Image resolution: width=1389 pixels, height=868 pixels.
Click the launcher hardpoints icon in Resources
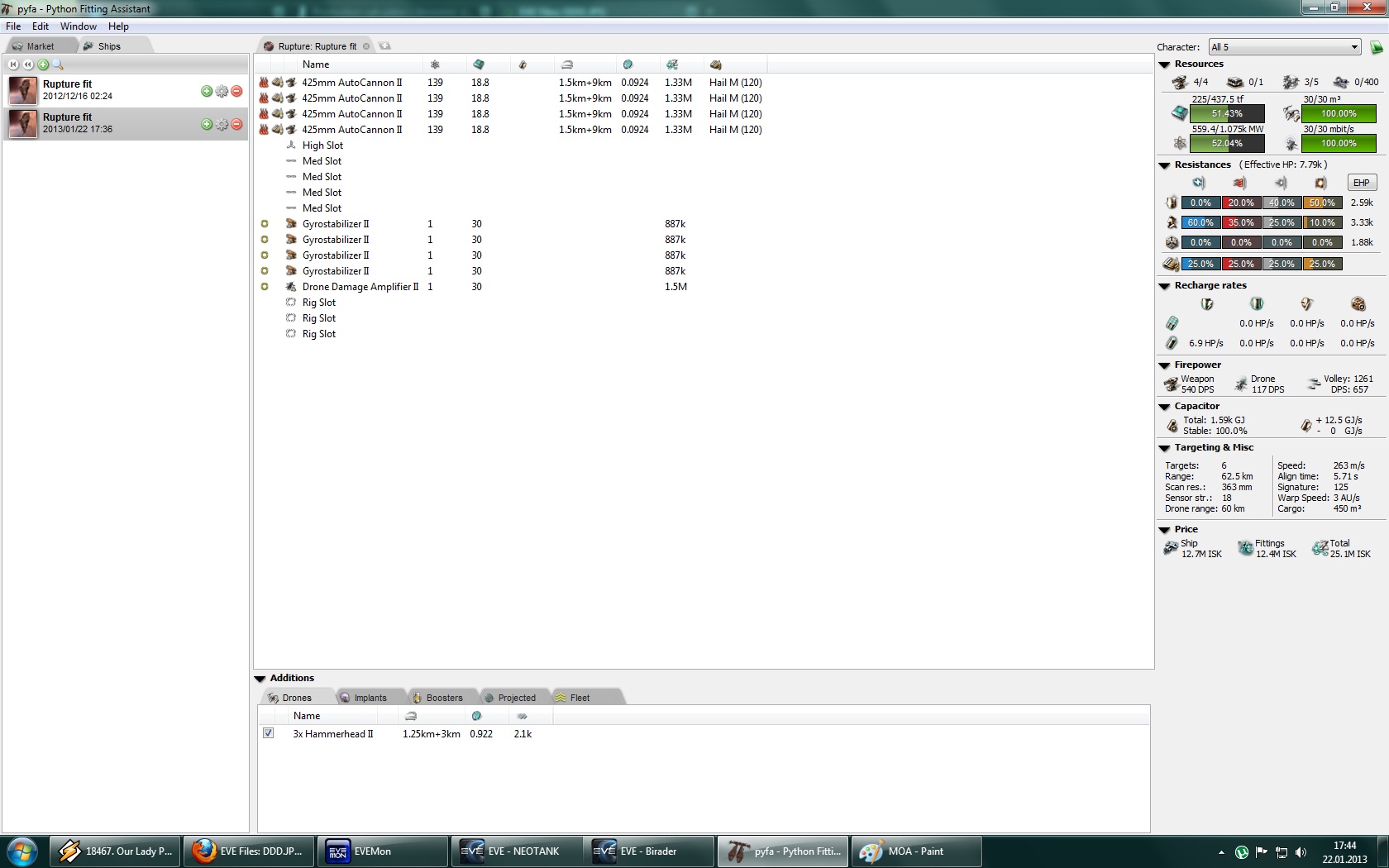tap(1234, 82)
